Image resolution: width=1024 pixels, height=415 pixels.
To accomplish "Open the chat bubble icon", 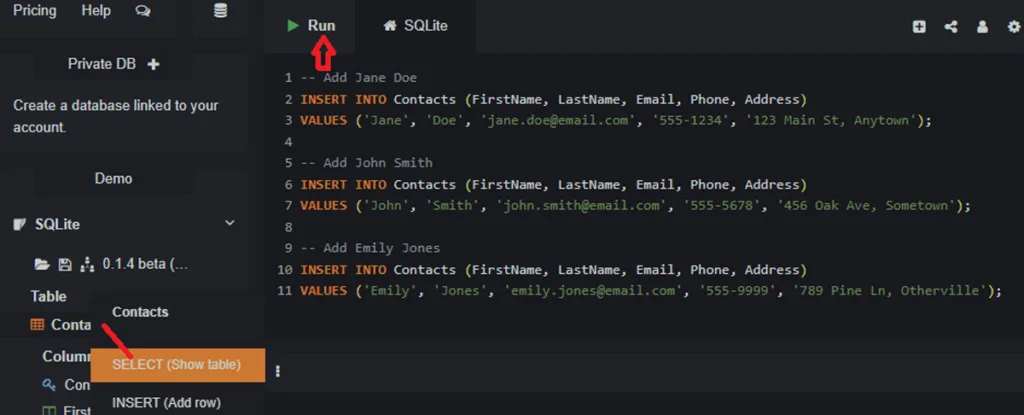I will 143,11.
